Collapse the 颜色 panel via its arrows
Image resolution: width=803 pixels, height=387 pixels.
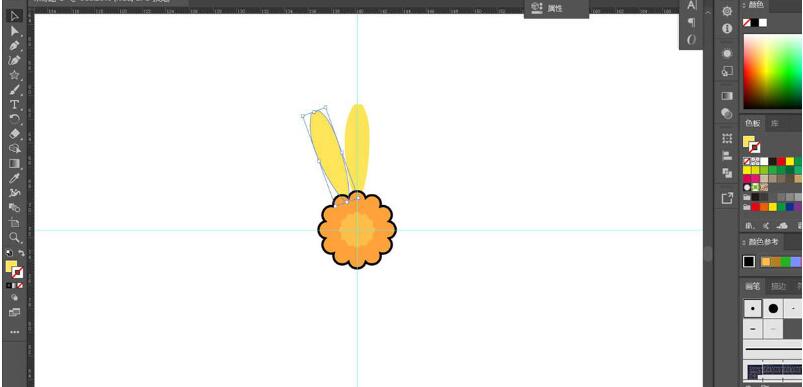[x=744, y=5]
